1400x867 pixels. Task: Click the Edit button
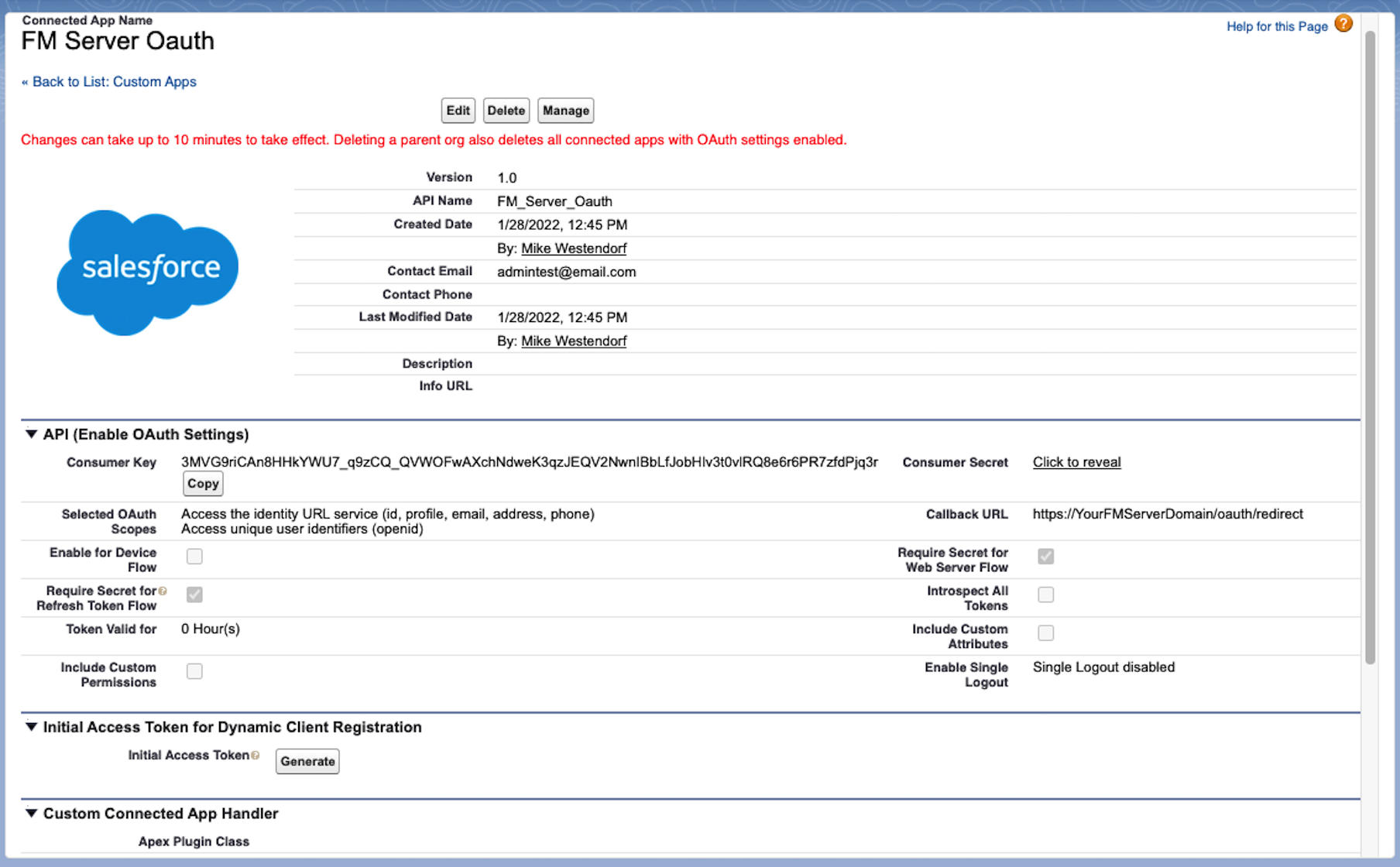click(x=458, y=111)
